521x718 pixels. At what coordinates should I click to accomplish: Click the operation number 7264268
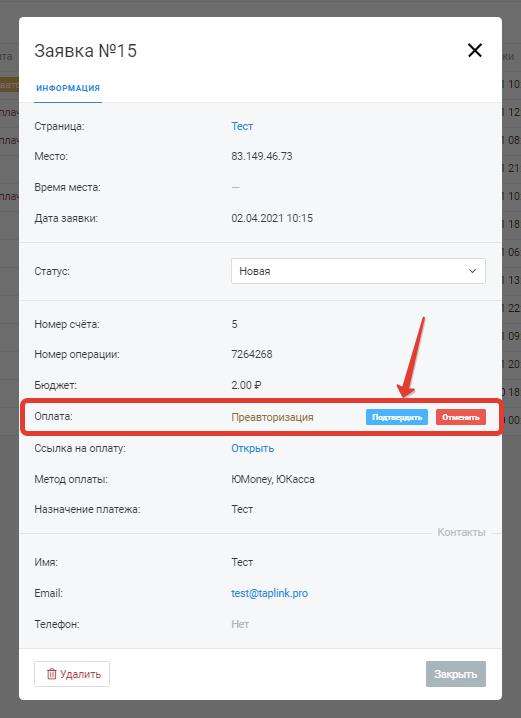(252, 354)
